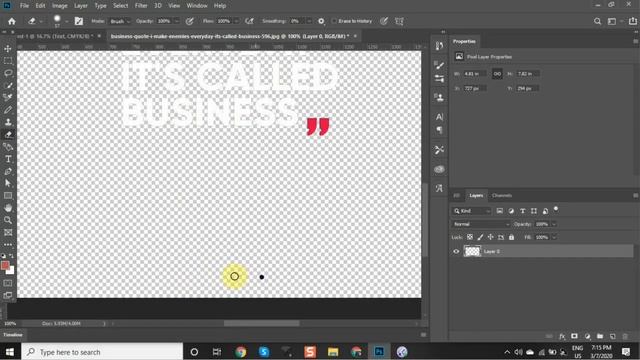Open the Windows Start button
Screen dimensions: 640x360
(x=10, y=352)
